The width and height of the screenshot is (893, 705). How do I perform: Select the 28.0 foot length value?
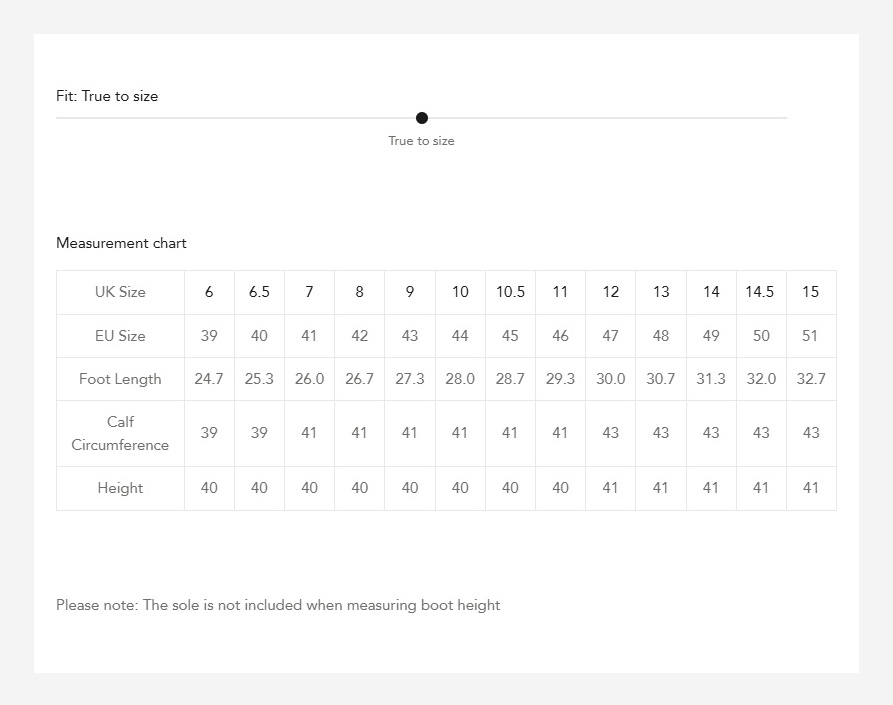pyautogui.click(x=460, y=379)
